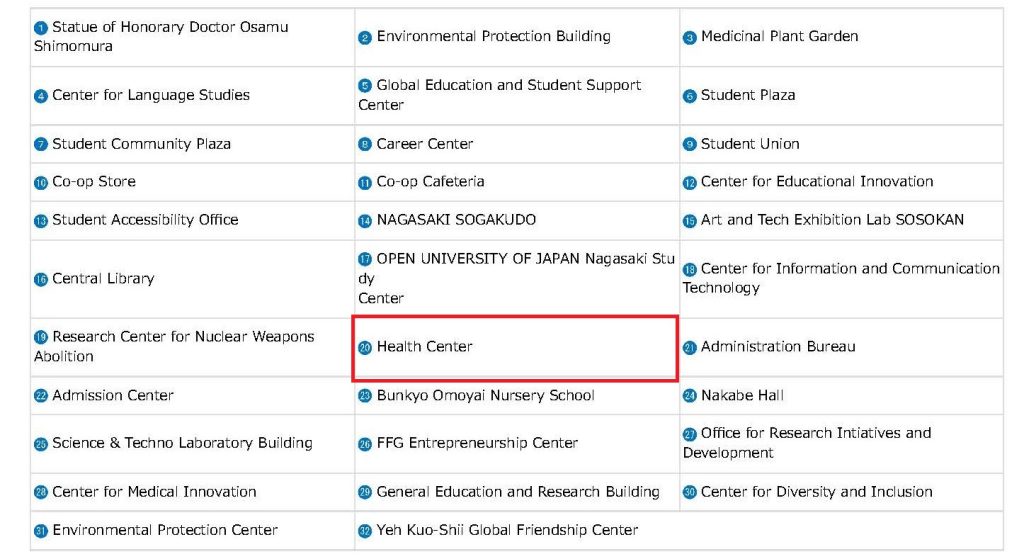Click the number 20 Health Center badge
1024x559 pixels.
pos(365,347)
